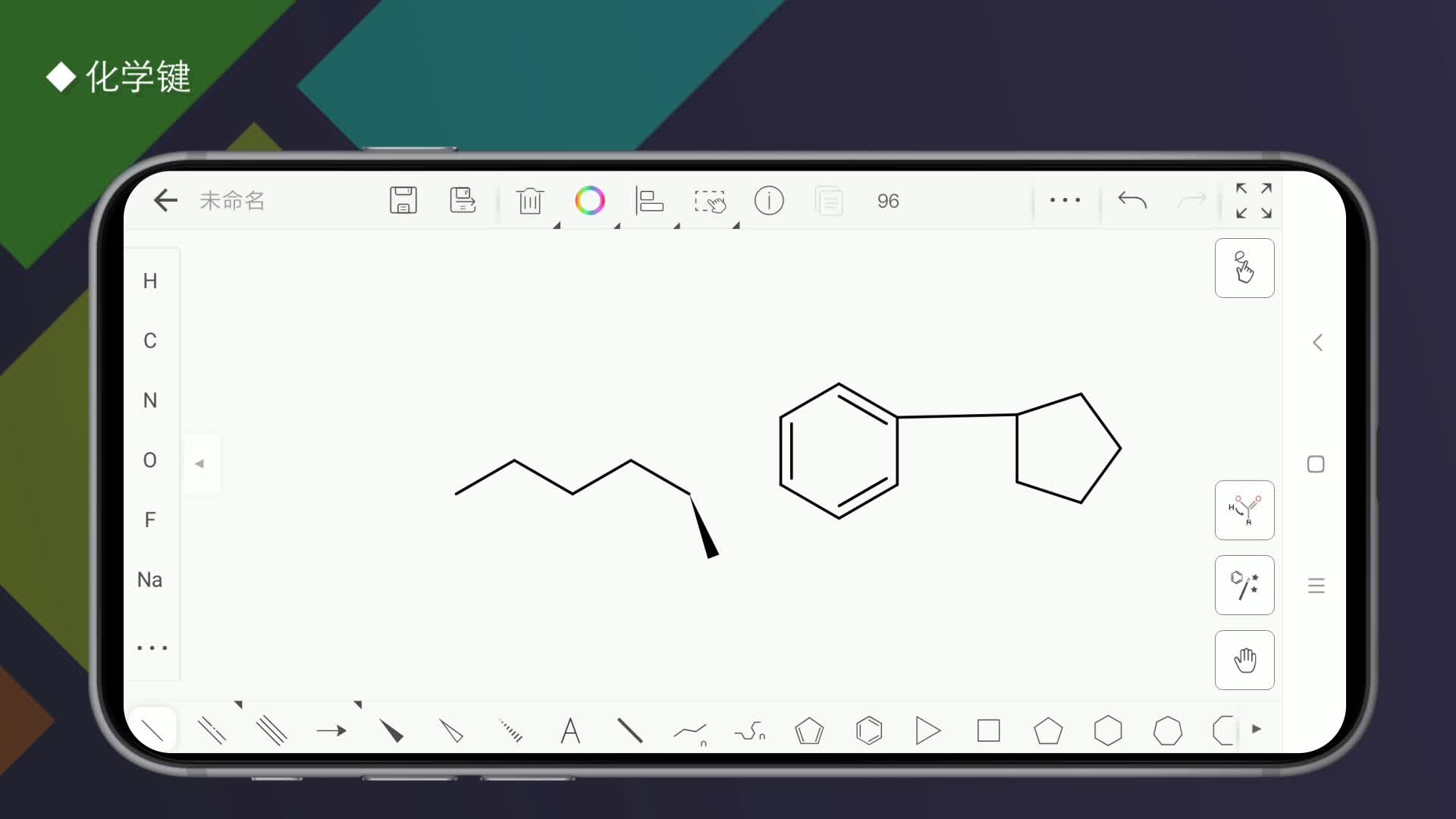1456x819 pixels.
Task: Undo the last drawing action
Action: pos(1132,201)
